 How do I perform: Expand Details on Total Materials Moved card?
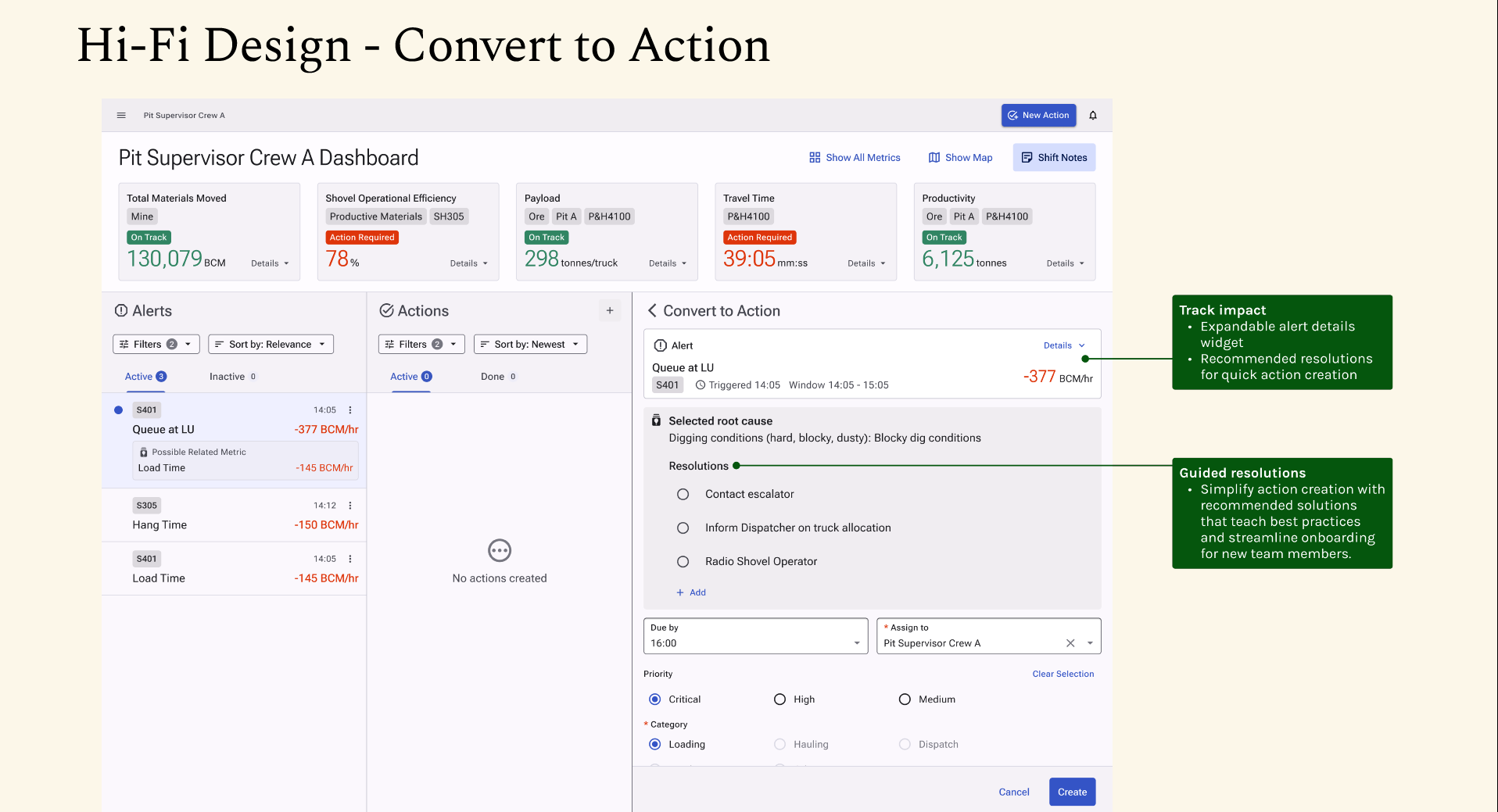(x=270, y=263)
